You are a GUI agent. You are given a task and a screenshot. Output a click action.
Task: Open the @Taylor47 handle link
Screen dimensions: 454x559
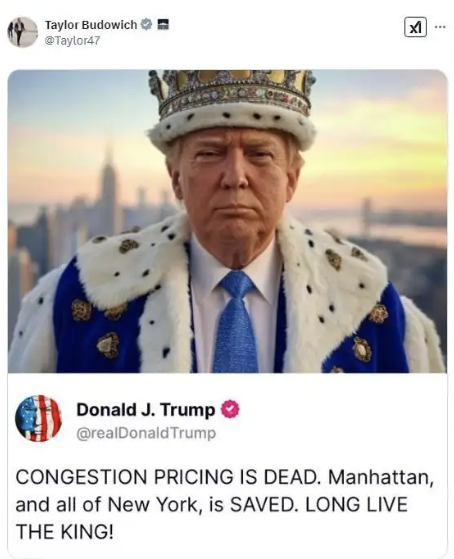tap(72, 41)
